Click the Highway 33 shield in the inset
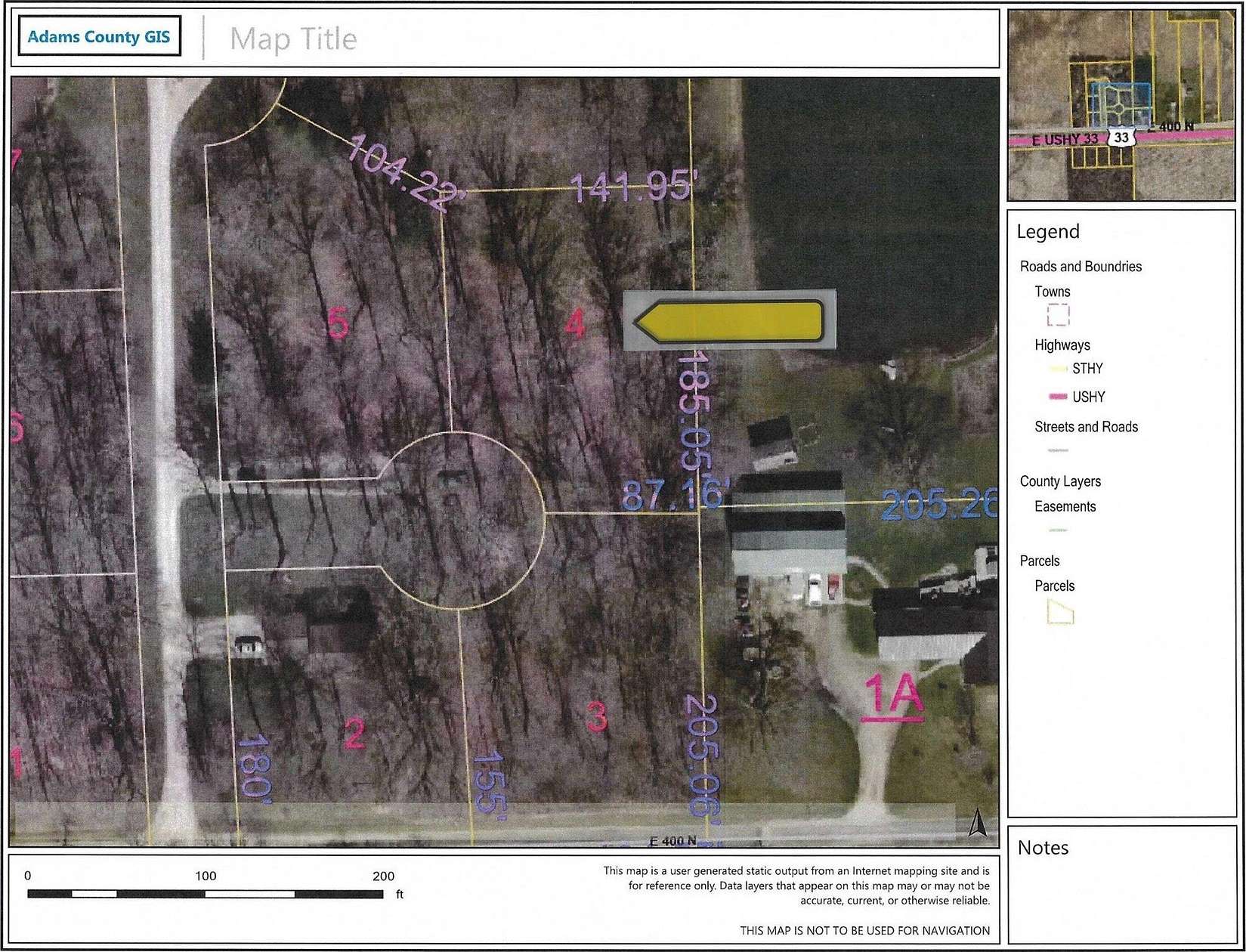The image size is (1246, 952). click(x=1120, y=139)
